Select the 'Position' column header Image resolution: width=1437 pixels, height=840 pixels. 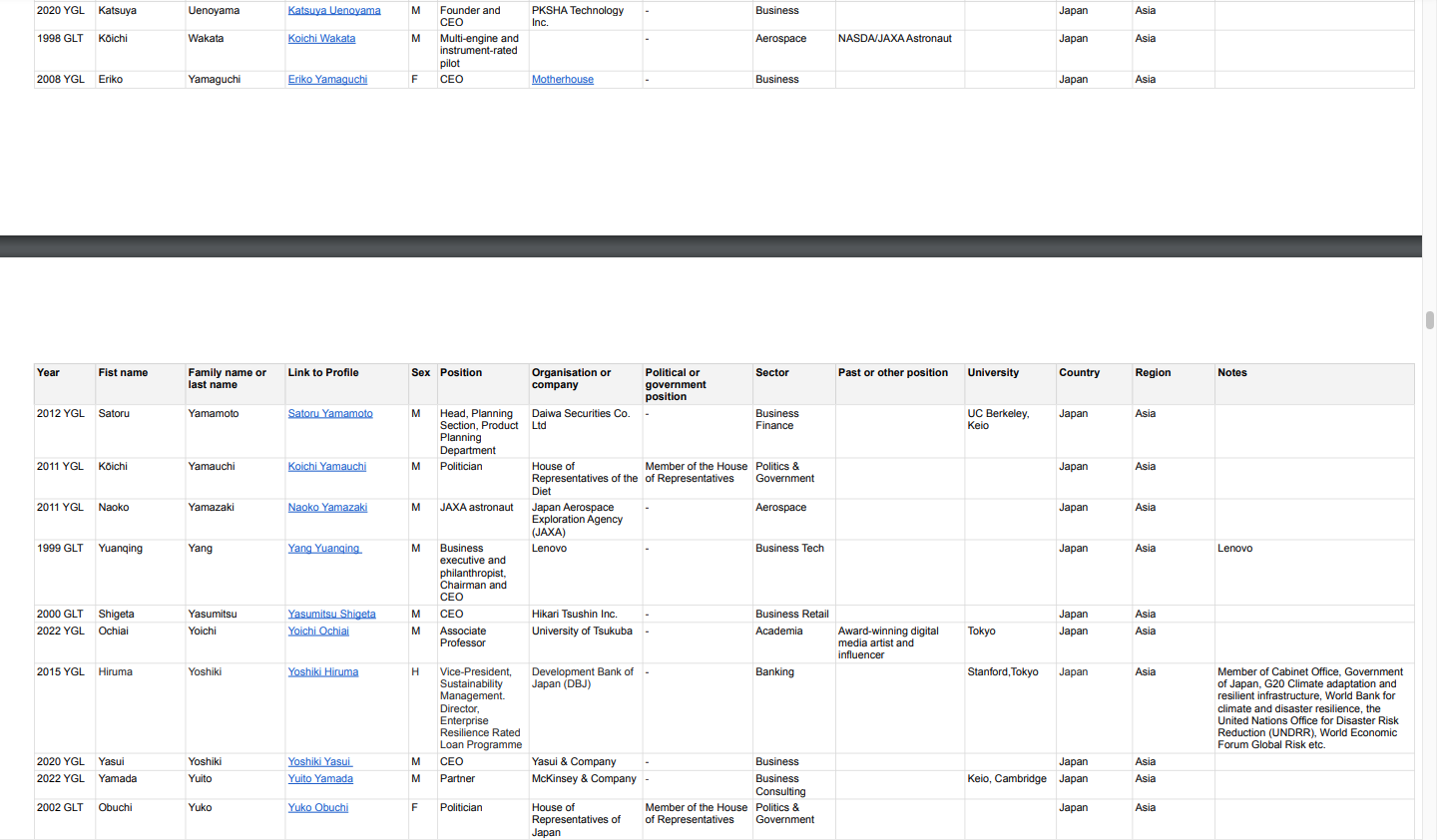tap(483, 384)
